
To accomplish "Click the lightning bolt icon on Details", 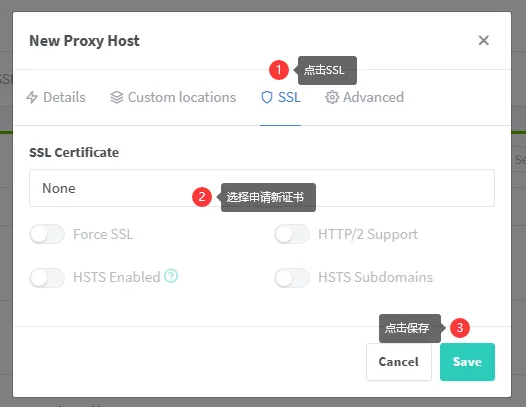I will coord(32,97).
